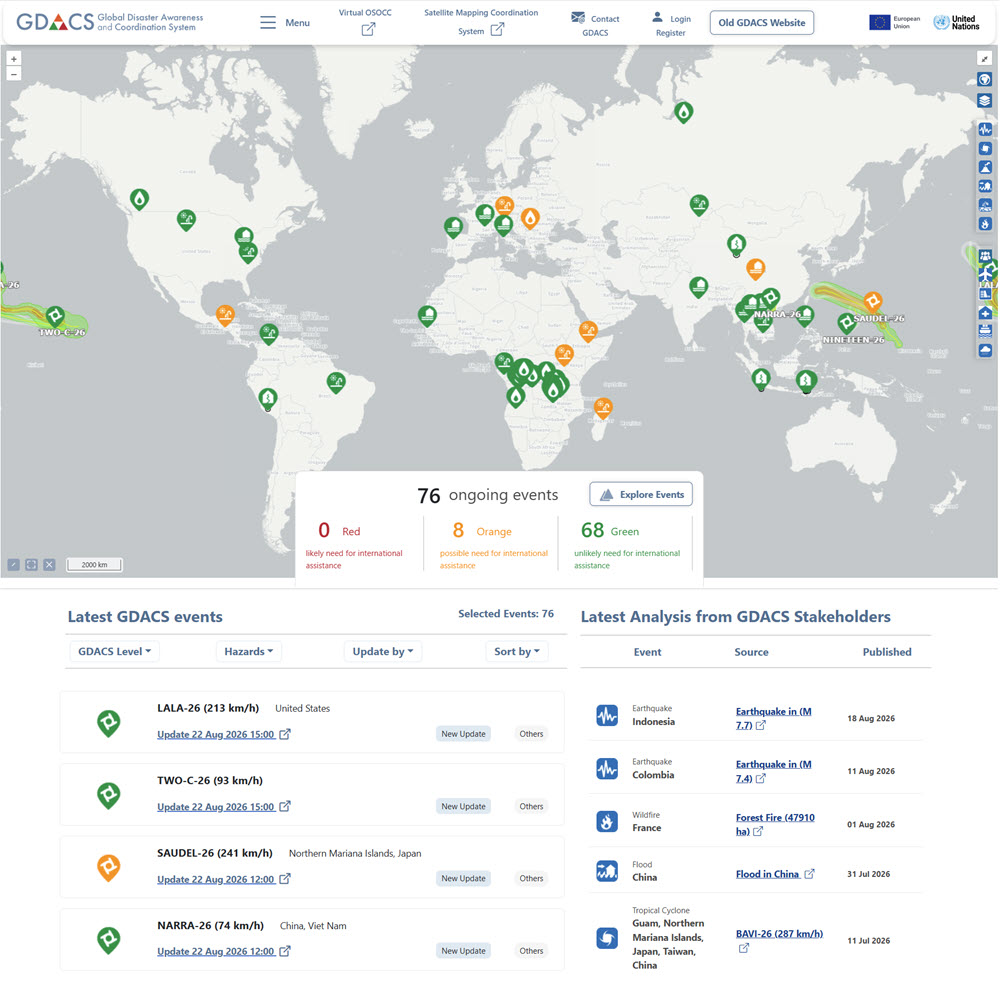Click New Update tag on LALA-26 row
Image resolution: width=1000 pixels, height=1000 pixels.
tap(464, 734)
